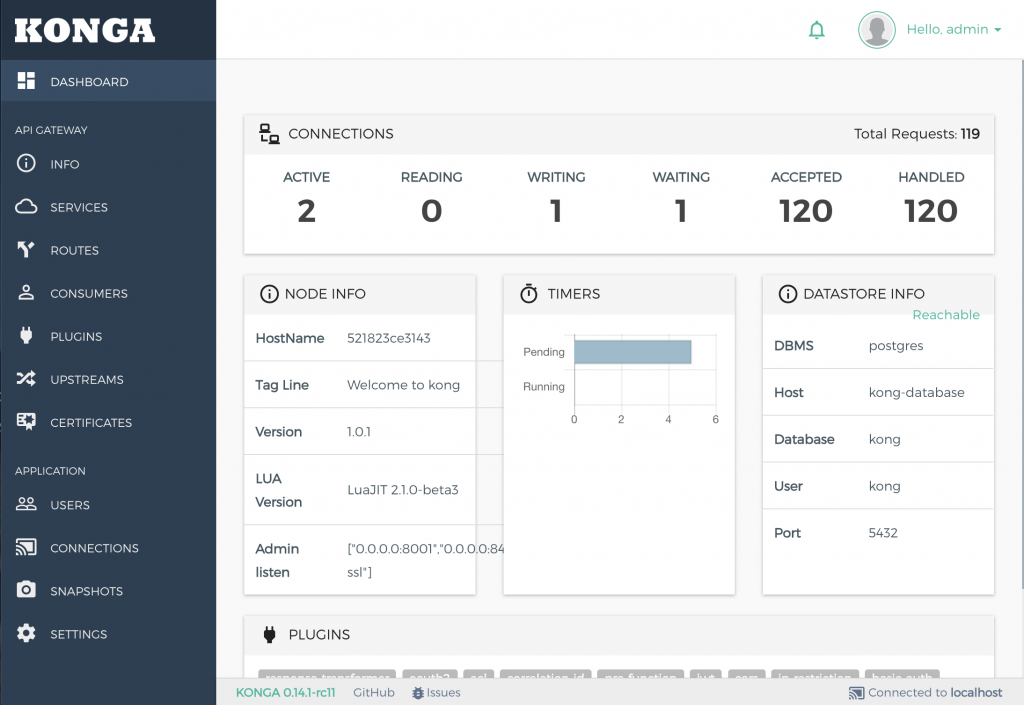This screenshot has height=705, width=1024.
Task: Click the Welcome to kong tag line
Action: 404,385
